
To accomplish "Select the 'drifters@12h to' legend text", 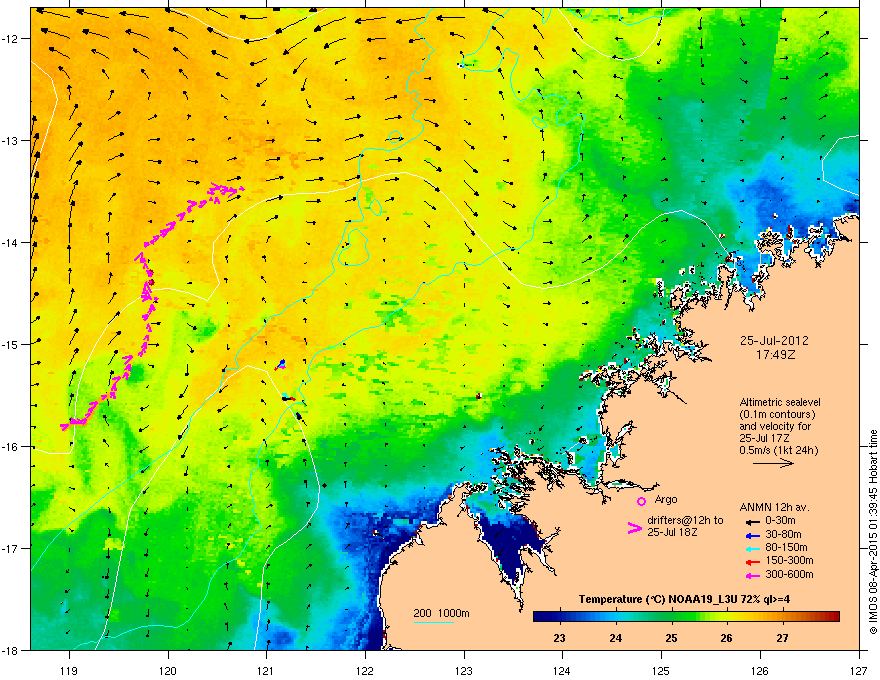I will click(x=685, y=520).
